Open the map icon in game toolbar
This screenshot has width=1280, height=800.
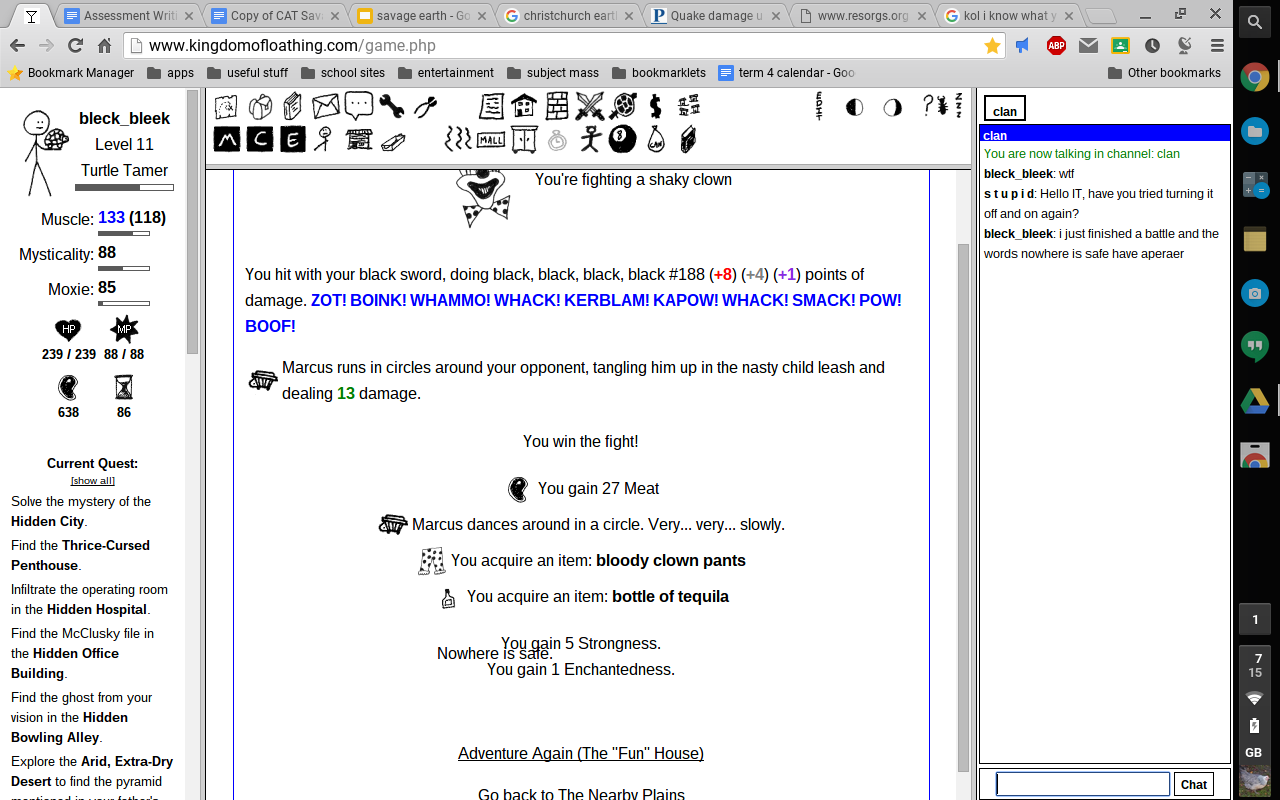pyautogui.click(x=227, y=106)
